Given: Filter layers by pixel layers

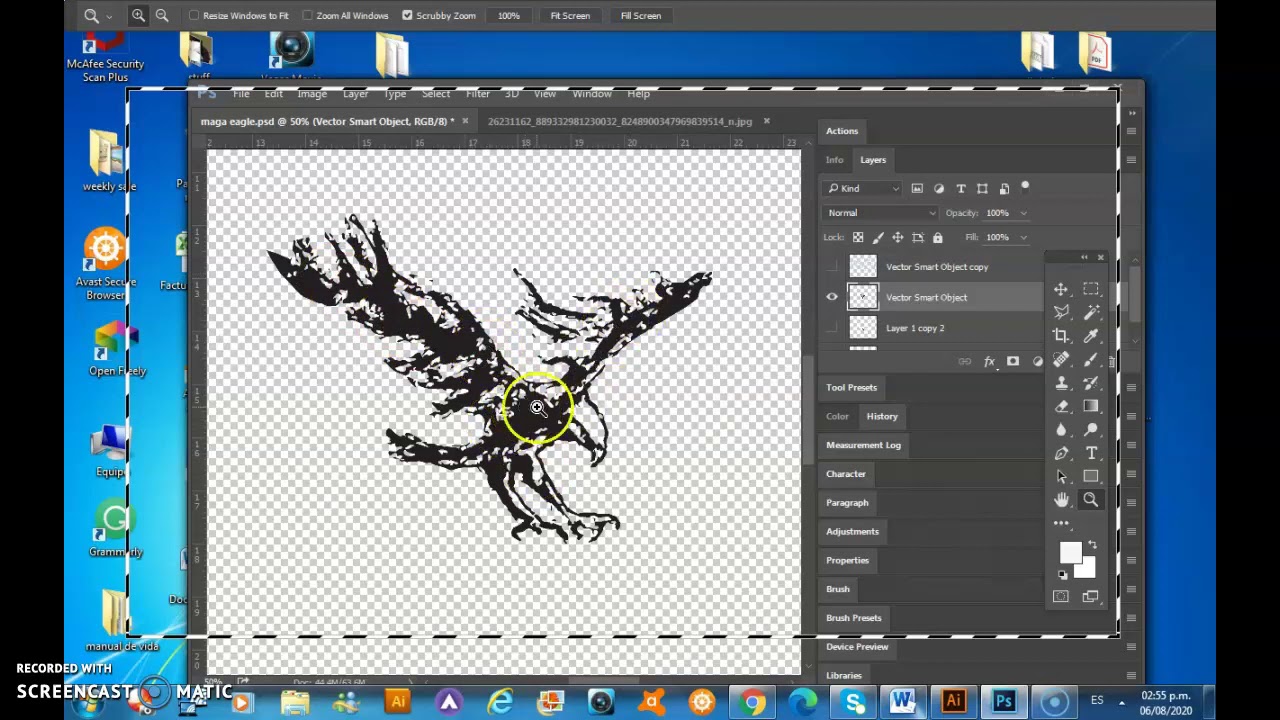Looking at the screenshot, I should (917, 188).
